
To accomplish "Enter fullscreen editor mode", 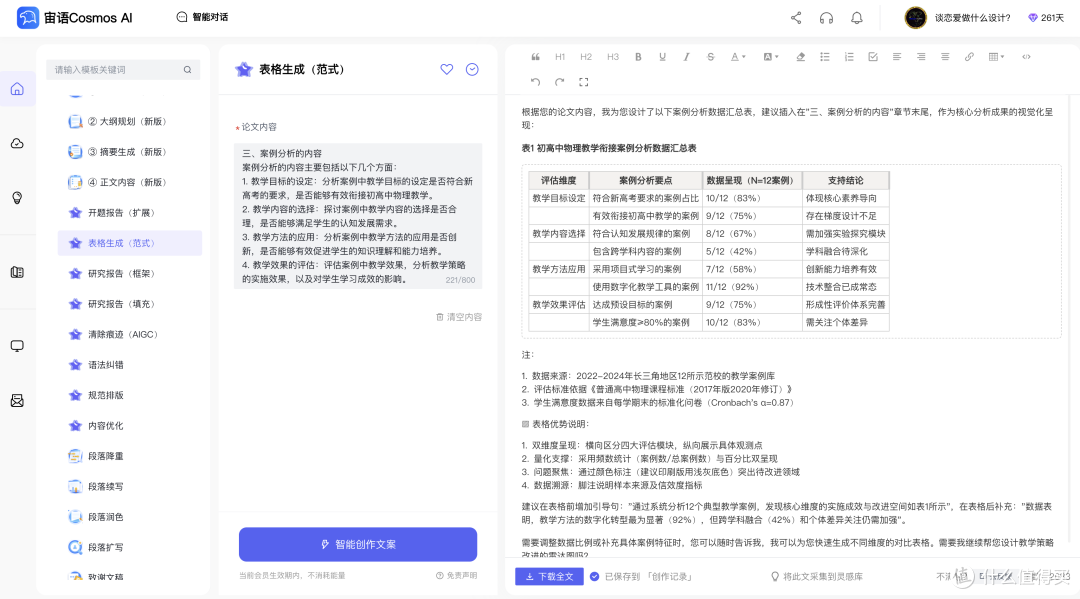I will coord(583,82).
